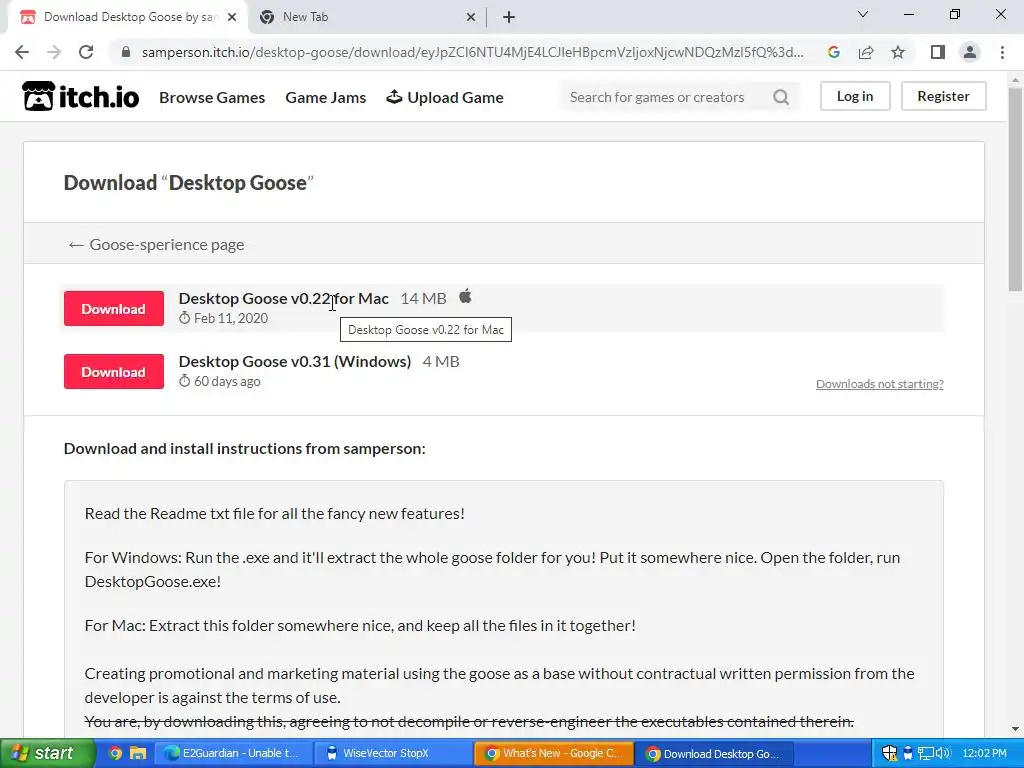The height and width of the screenshot is (768, 1024).
Task: Download Desktop Goose v0.22 for Mac
Action: click(x=114, y=308)
